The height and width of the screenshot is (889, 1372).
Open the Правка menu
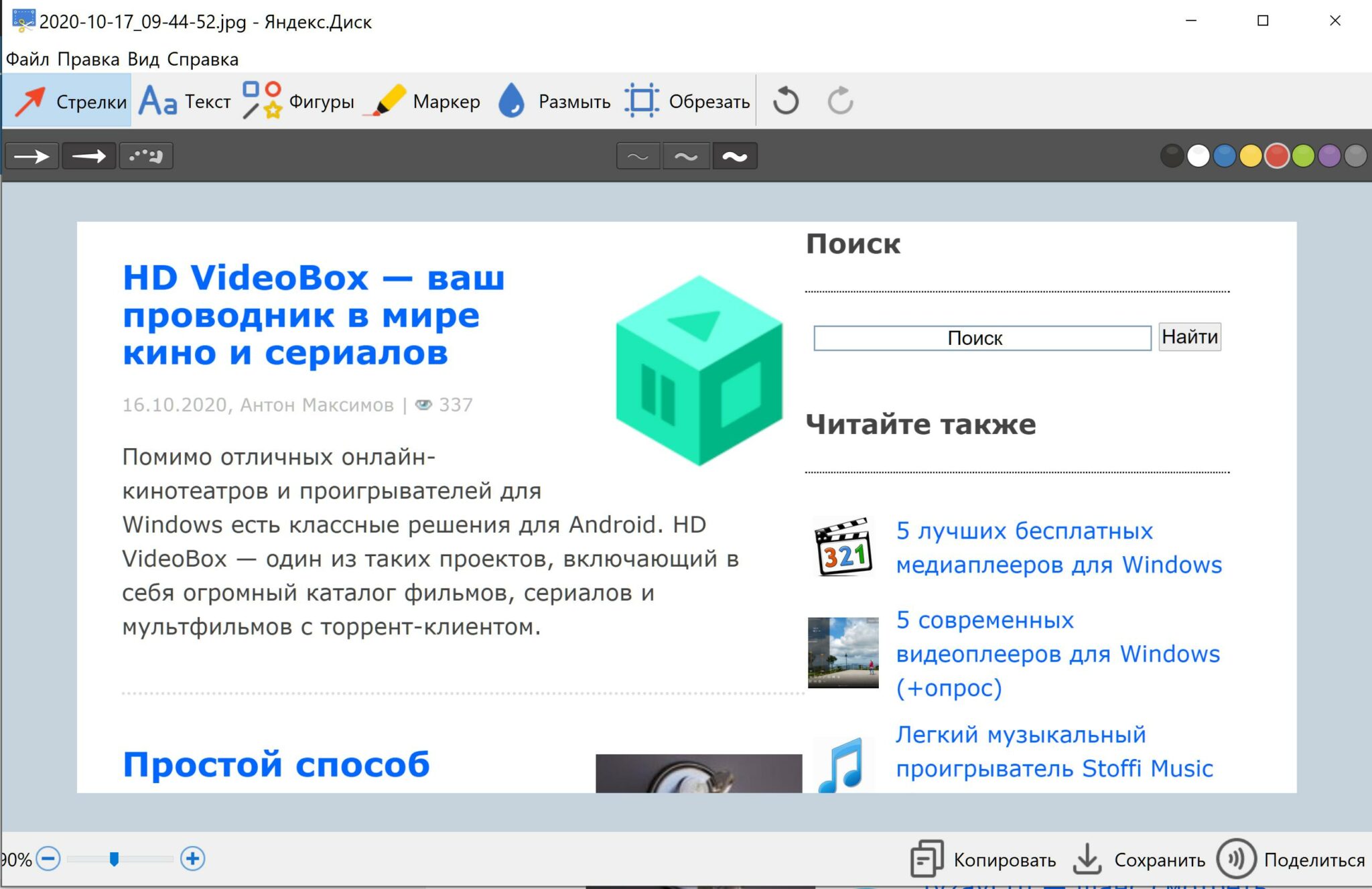pos(88,60)
